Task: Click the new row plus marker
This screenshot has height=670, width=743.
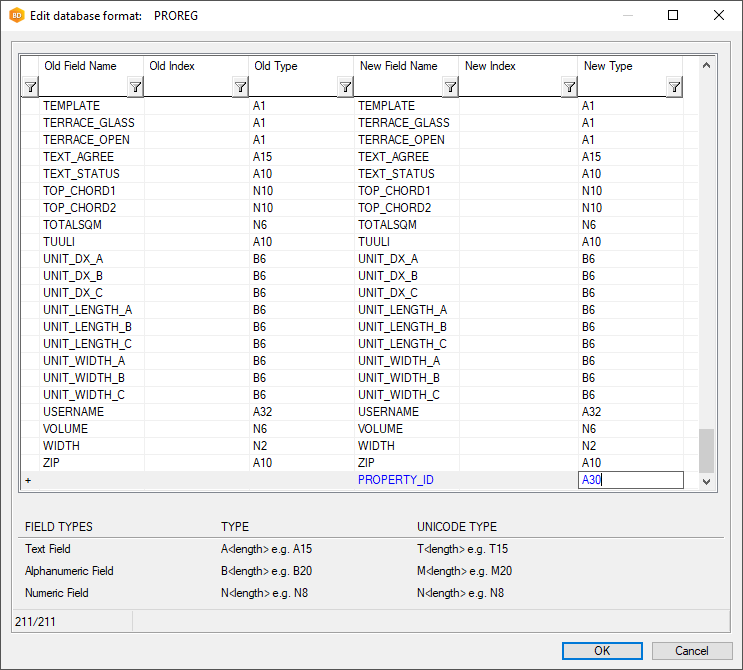Action: pyautogui.click(x=28, y=480)
